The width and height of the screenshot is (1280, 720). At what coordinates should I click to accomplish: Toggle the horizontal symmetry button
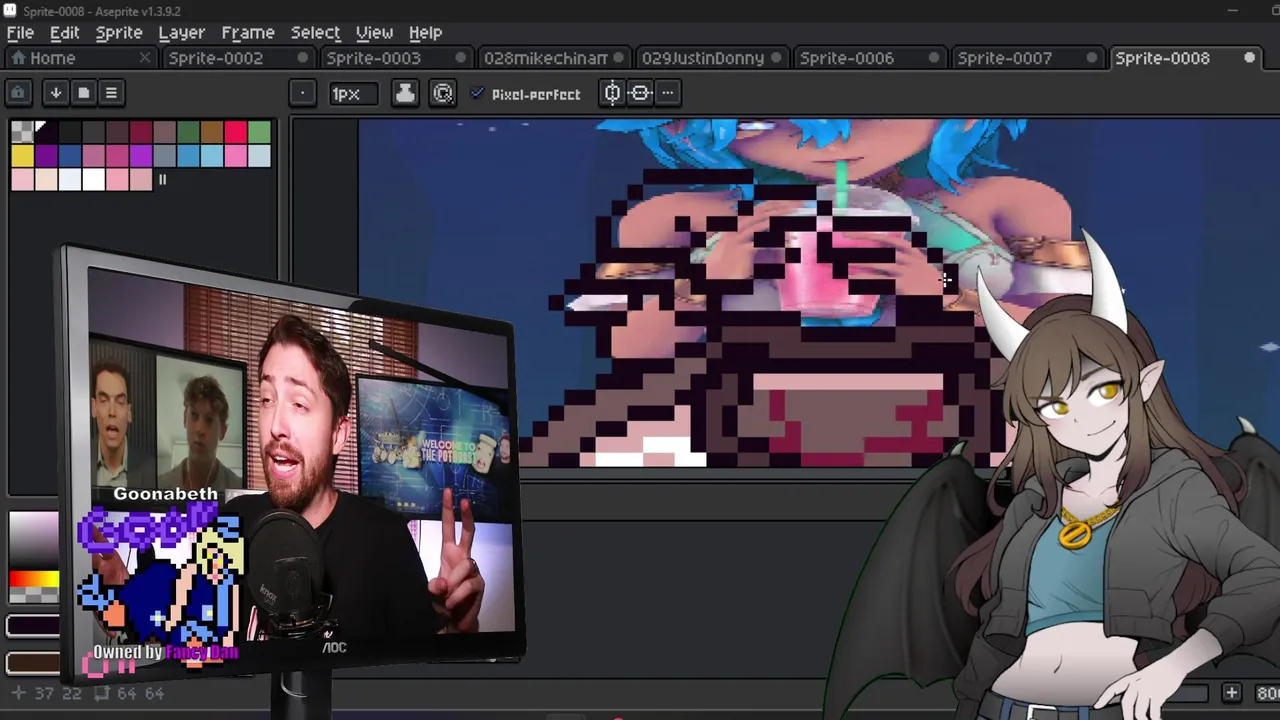(x=640, y=94)
